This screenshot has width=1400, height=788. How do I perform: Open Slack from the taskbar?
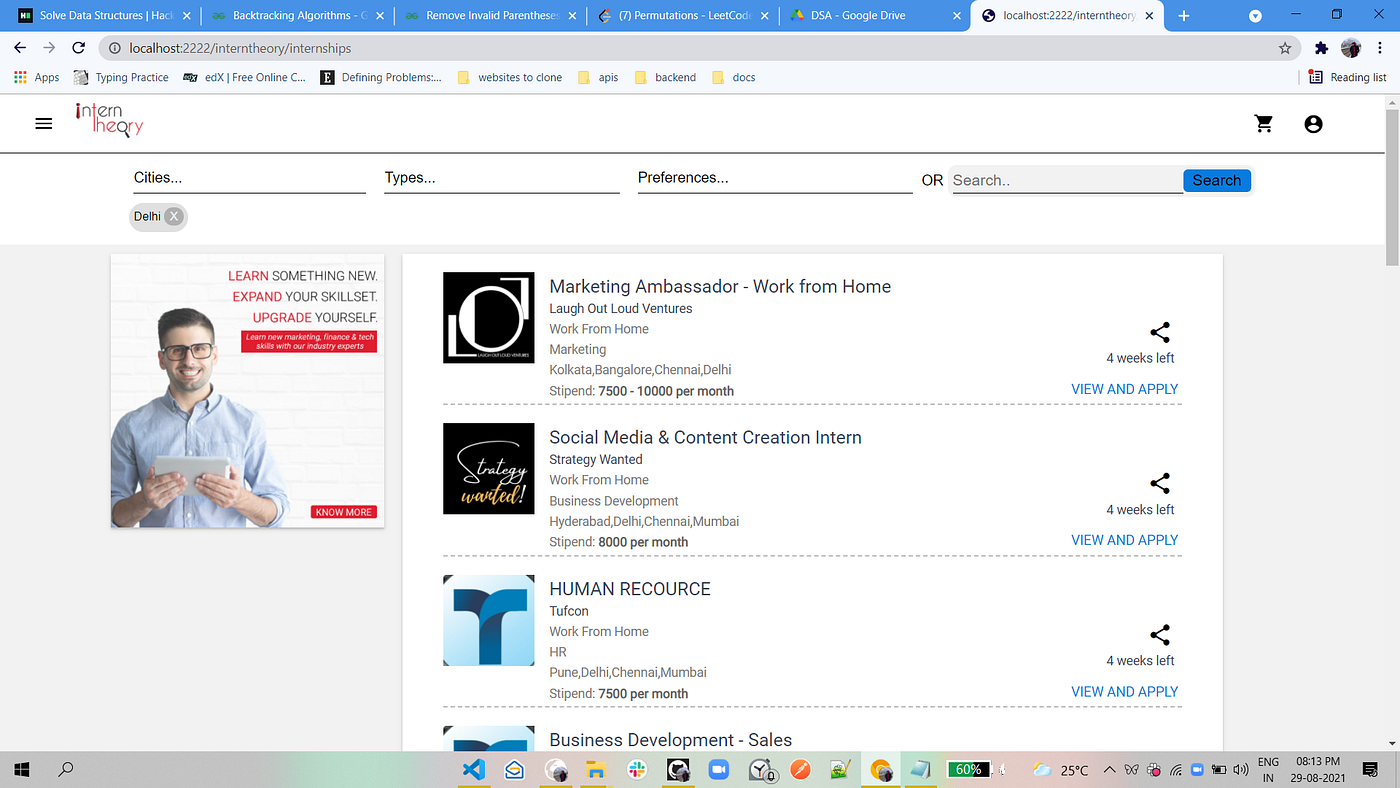coord(637,769)
